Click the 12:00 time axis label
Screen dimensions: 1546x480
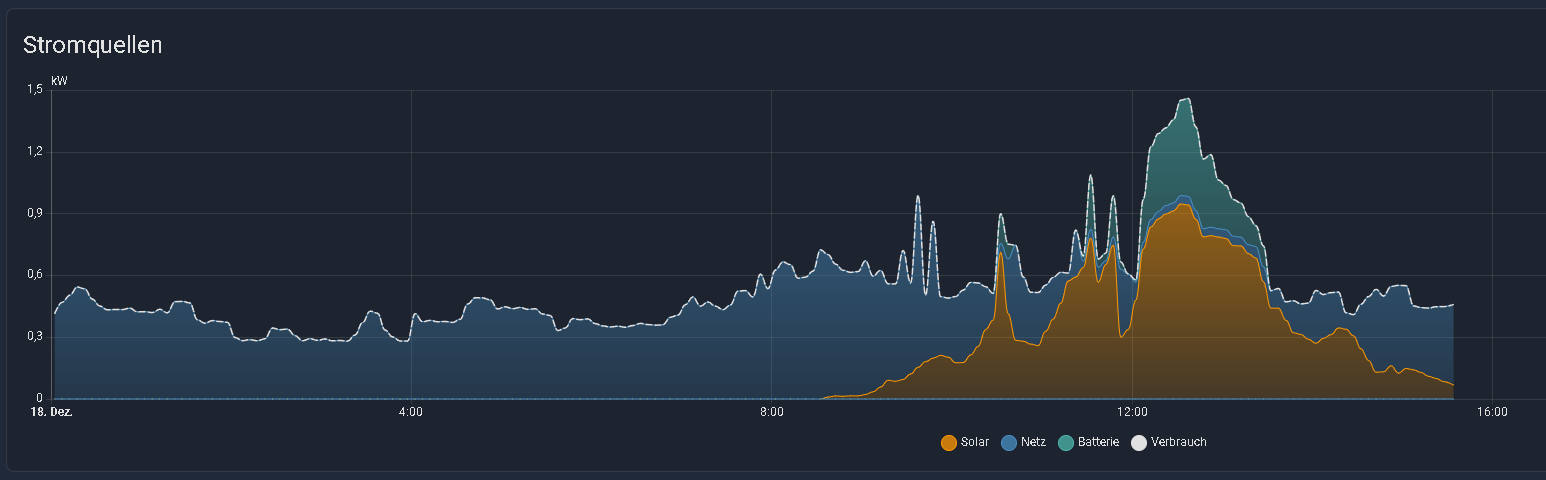coord(1131,411)
